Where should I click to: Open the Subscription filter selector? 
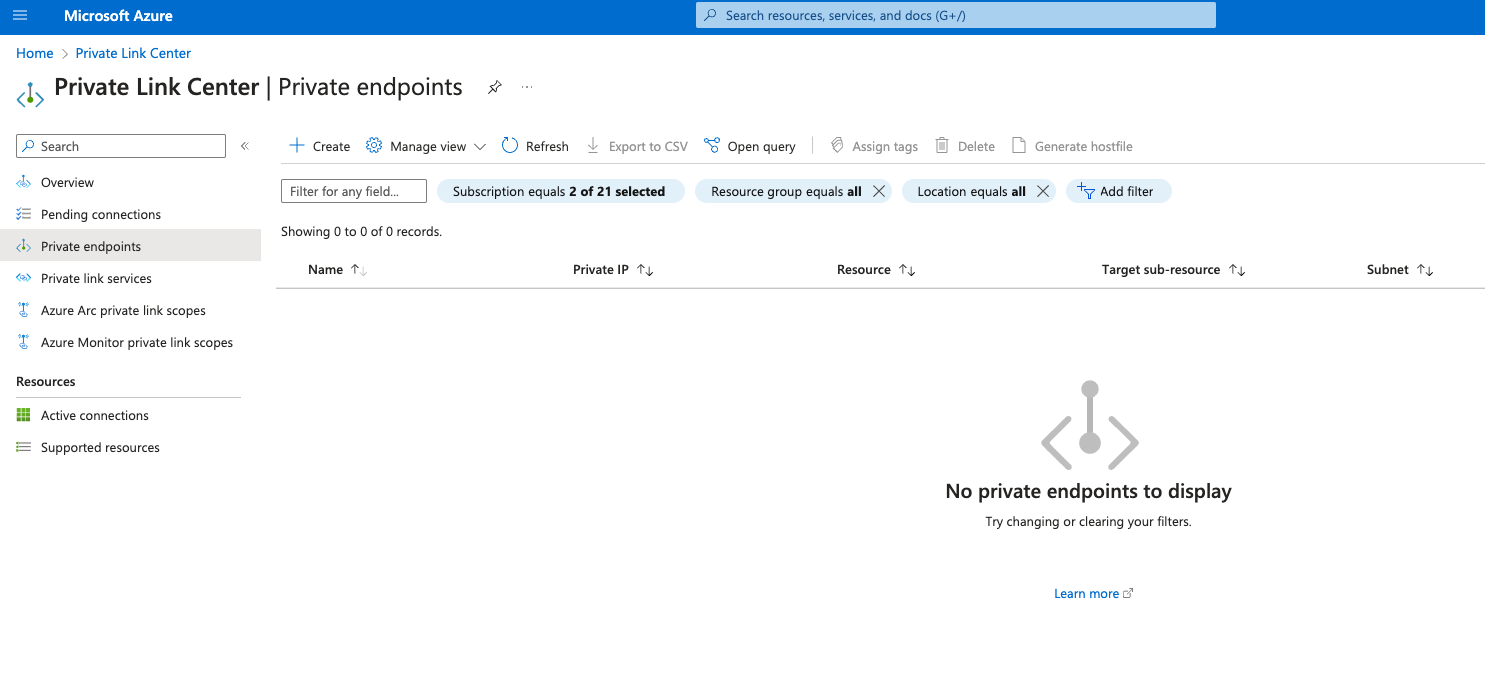click(560, 190)
